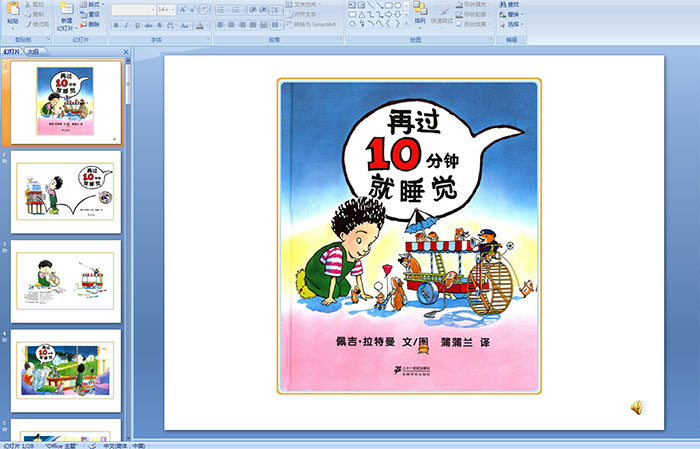Click the Decrease Indent icon
The height and width of the screenshot is (449, 700).
point(253,9)
